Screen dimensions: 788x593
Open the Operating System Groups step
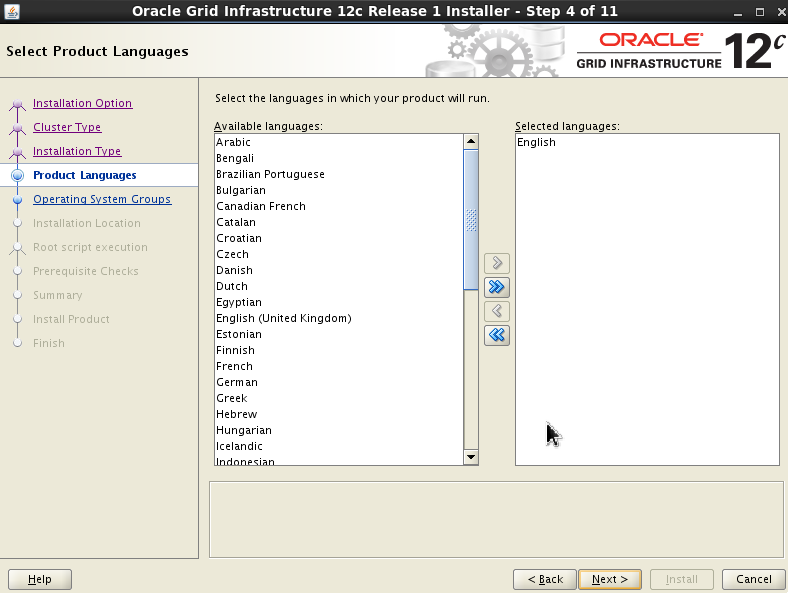coord(102,200)
